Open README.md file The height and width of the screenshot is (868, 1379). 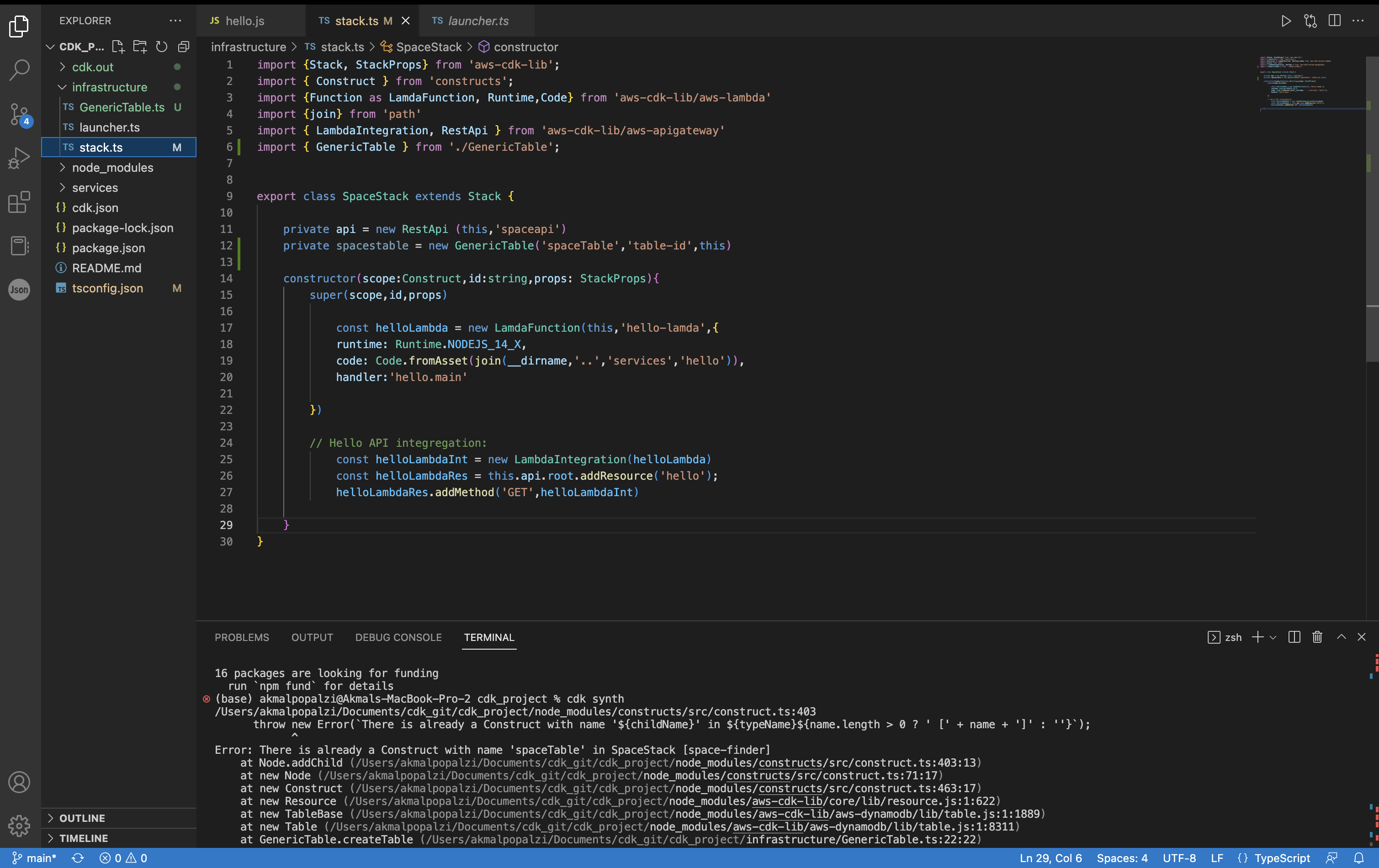tap(119, 267)
